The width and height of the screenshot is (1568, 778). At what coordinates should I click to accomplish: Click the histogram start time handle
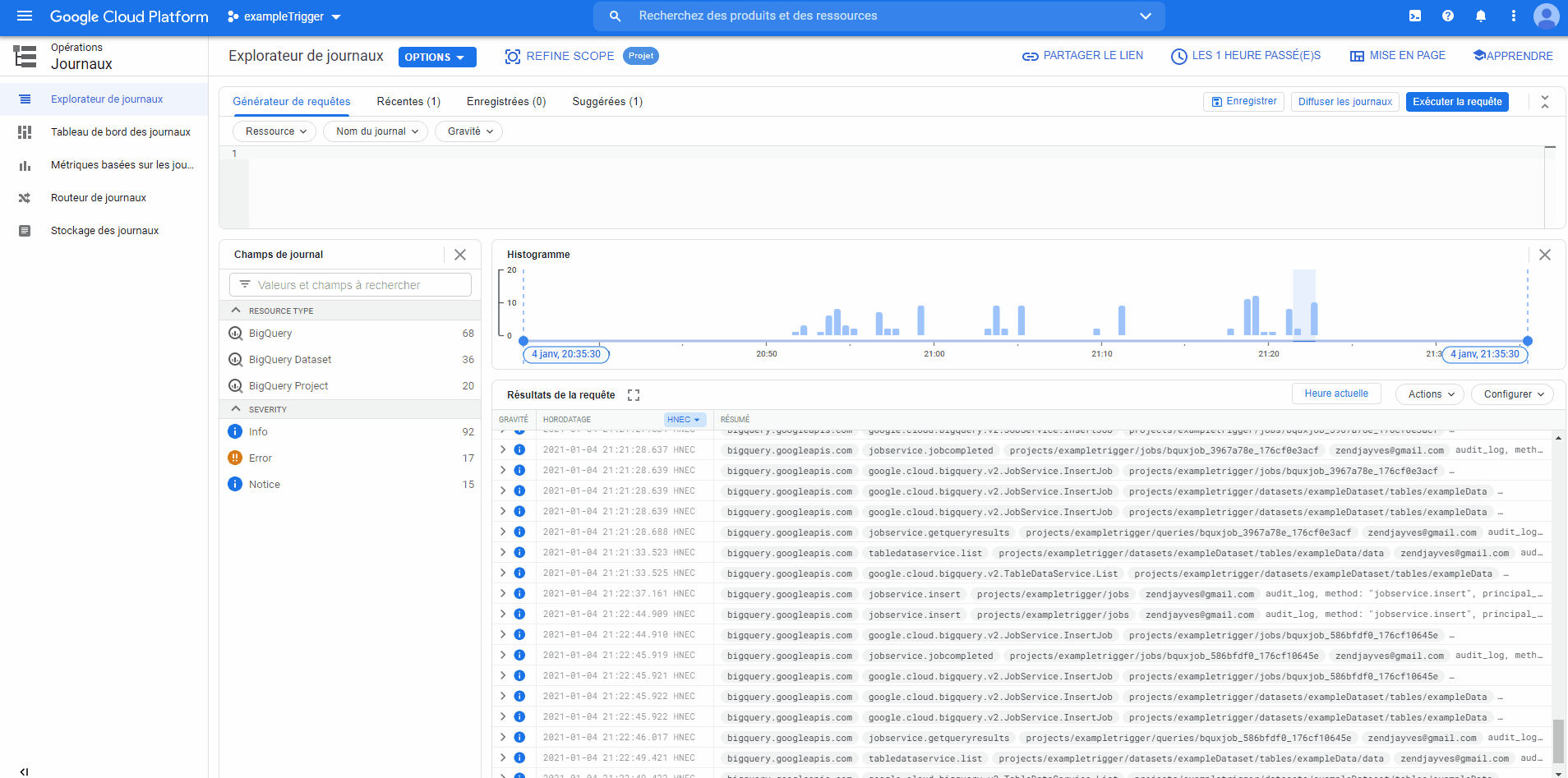point(523,341)
